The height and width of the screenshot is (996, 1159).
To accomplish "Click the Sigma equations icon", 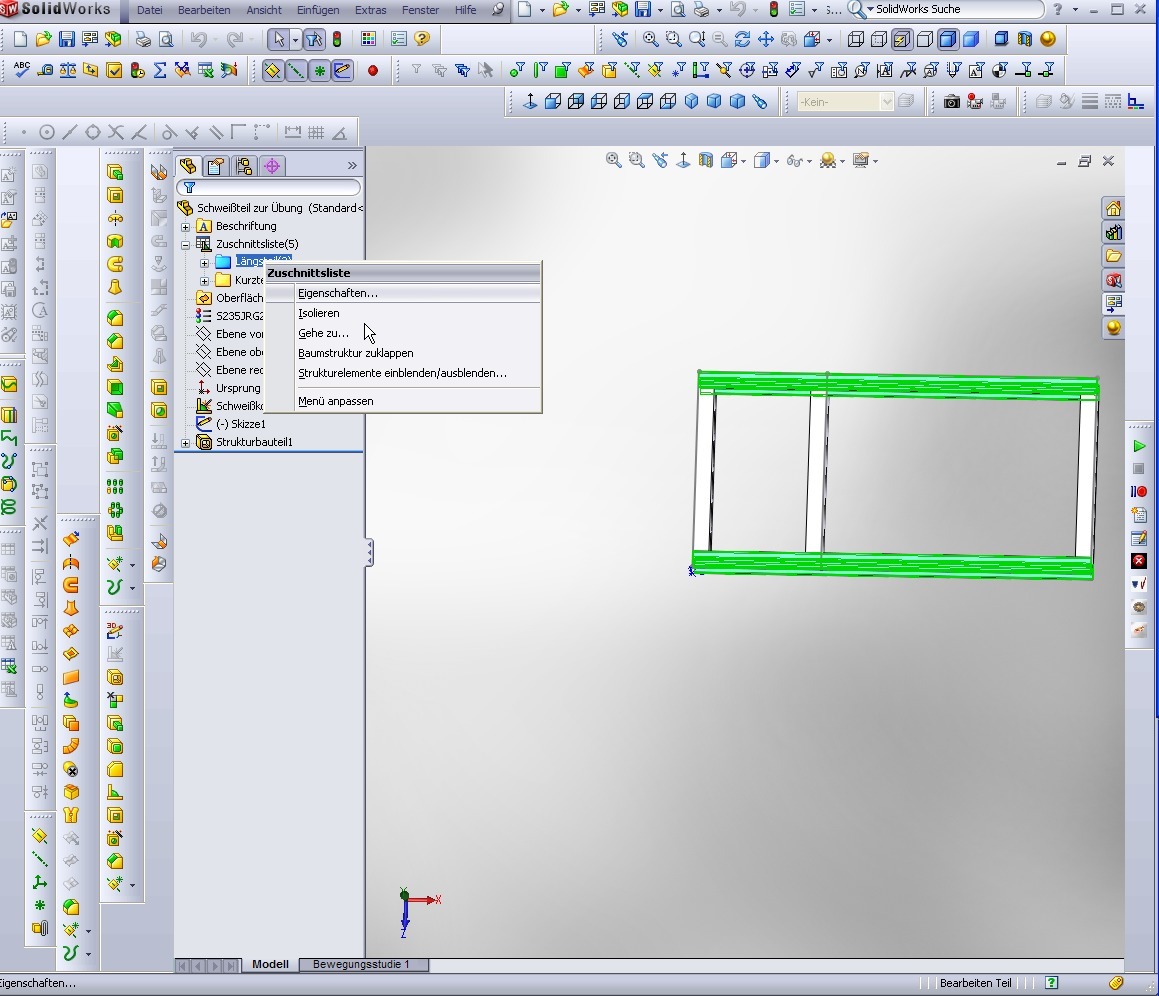I will pos(160,70).
